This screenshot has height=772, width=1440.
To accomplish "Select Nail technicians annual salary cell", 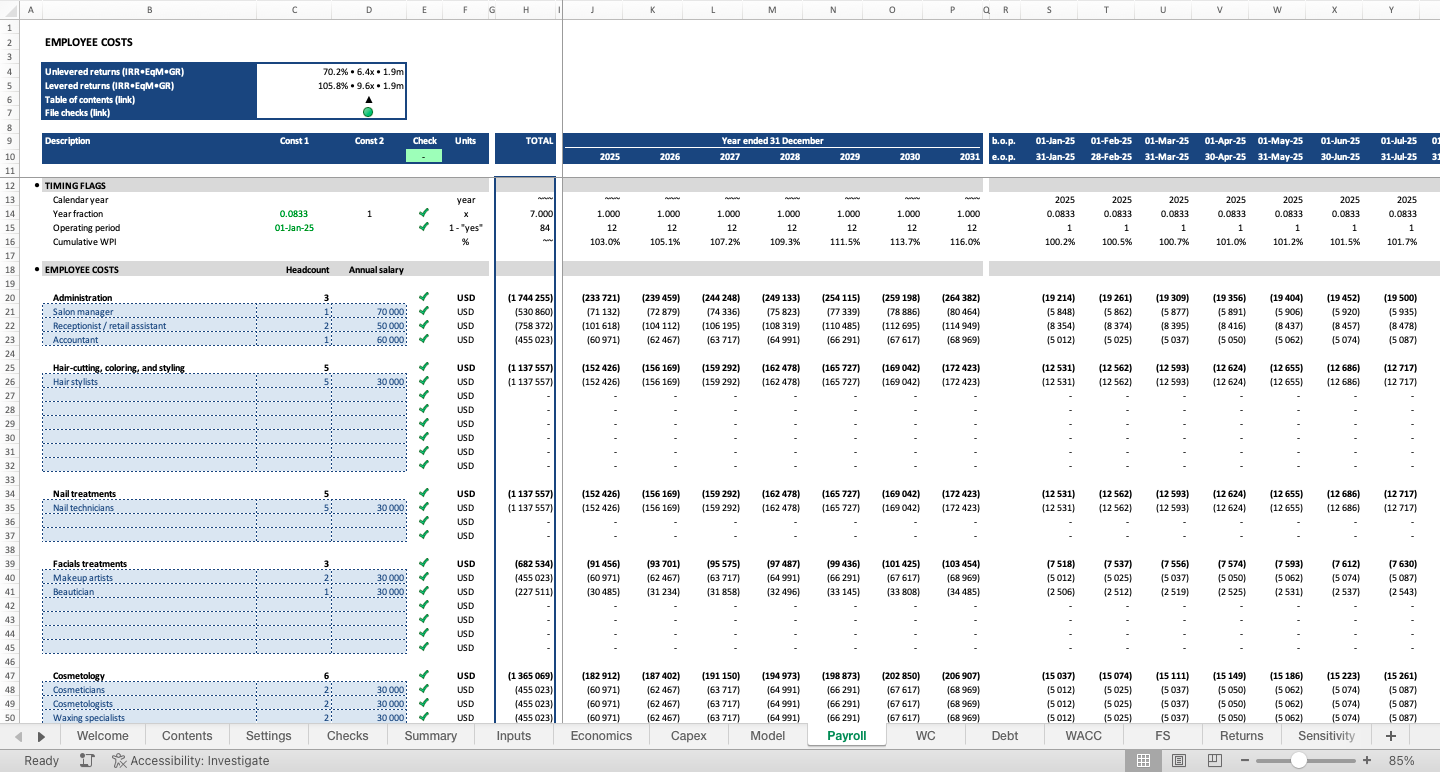I will (369, 507).
